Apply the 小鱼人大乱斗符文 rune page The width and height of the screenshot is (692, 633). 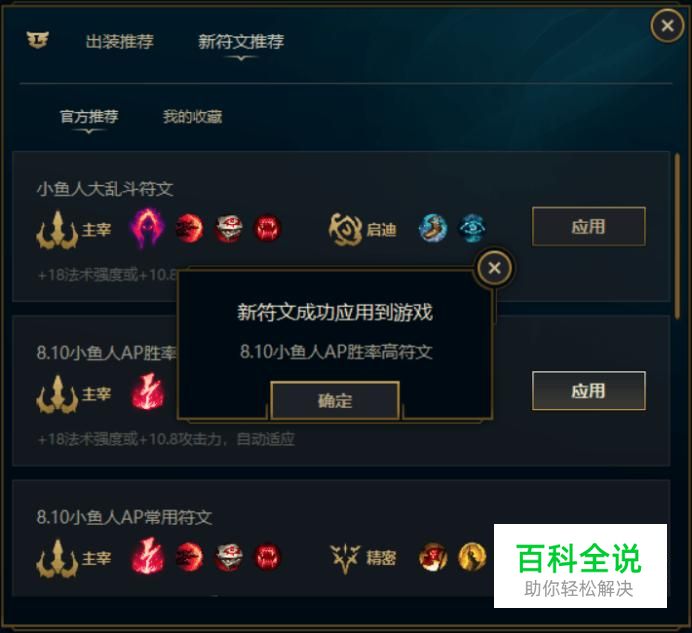(x=588, y=226)
